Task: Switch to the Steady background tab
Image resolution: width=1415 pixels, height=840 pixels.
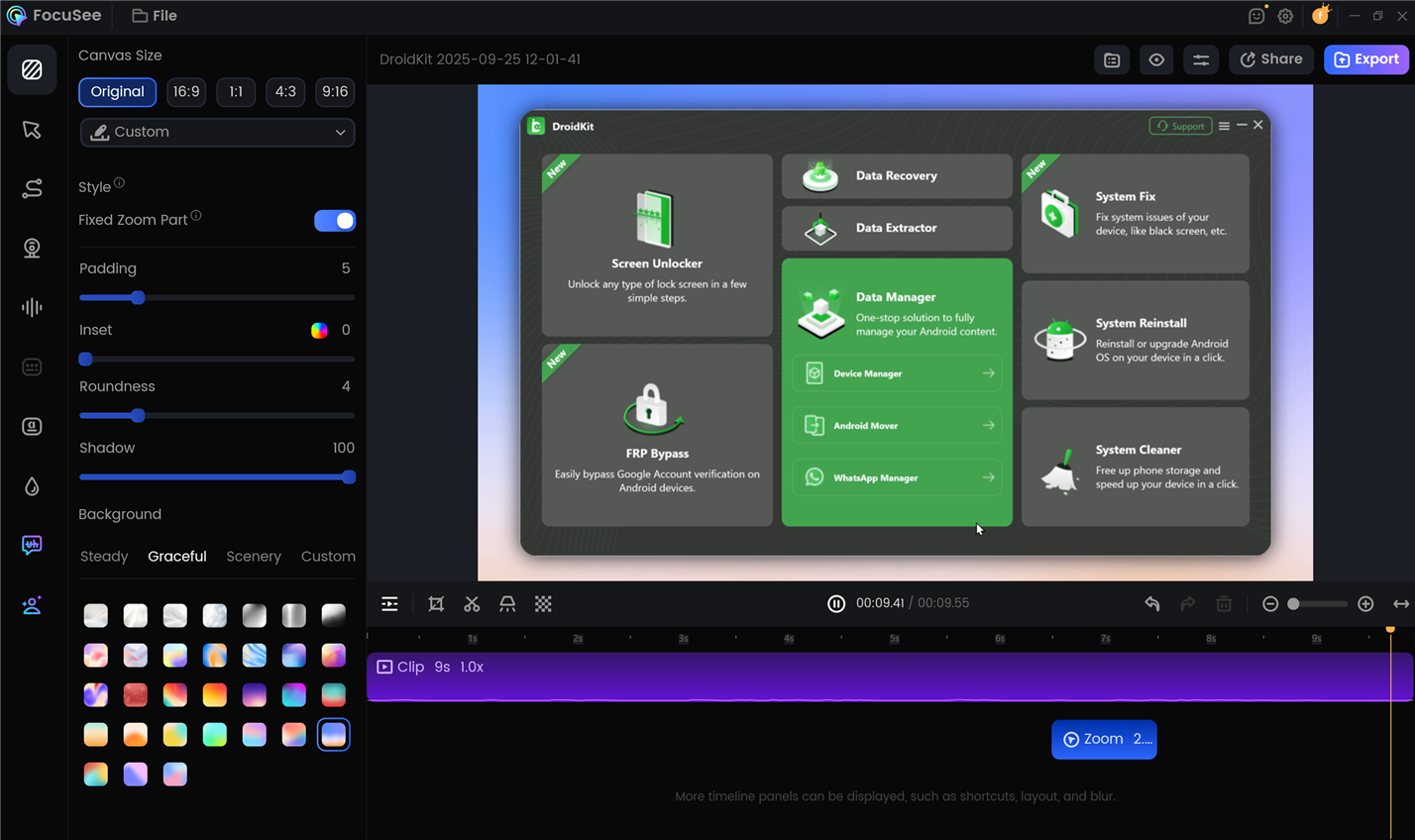Action: coord(103,556)
